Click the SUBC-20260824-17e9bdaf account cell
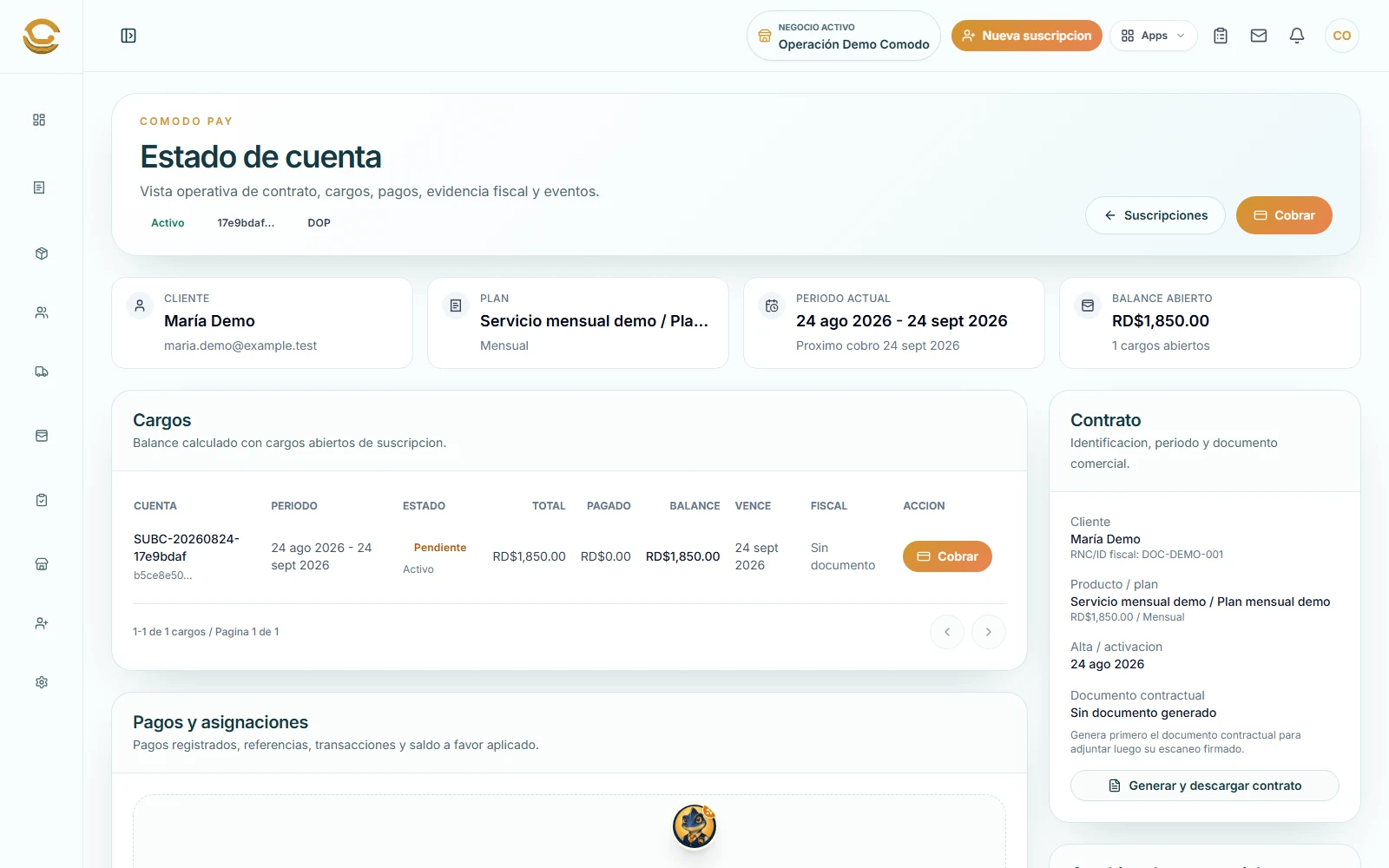This screenshot has width=1389, height=868. [187, 548]
